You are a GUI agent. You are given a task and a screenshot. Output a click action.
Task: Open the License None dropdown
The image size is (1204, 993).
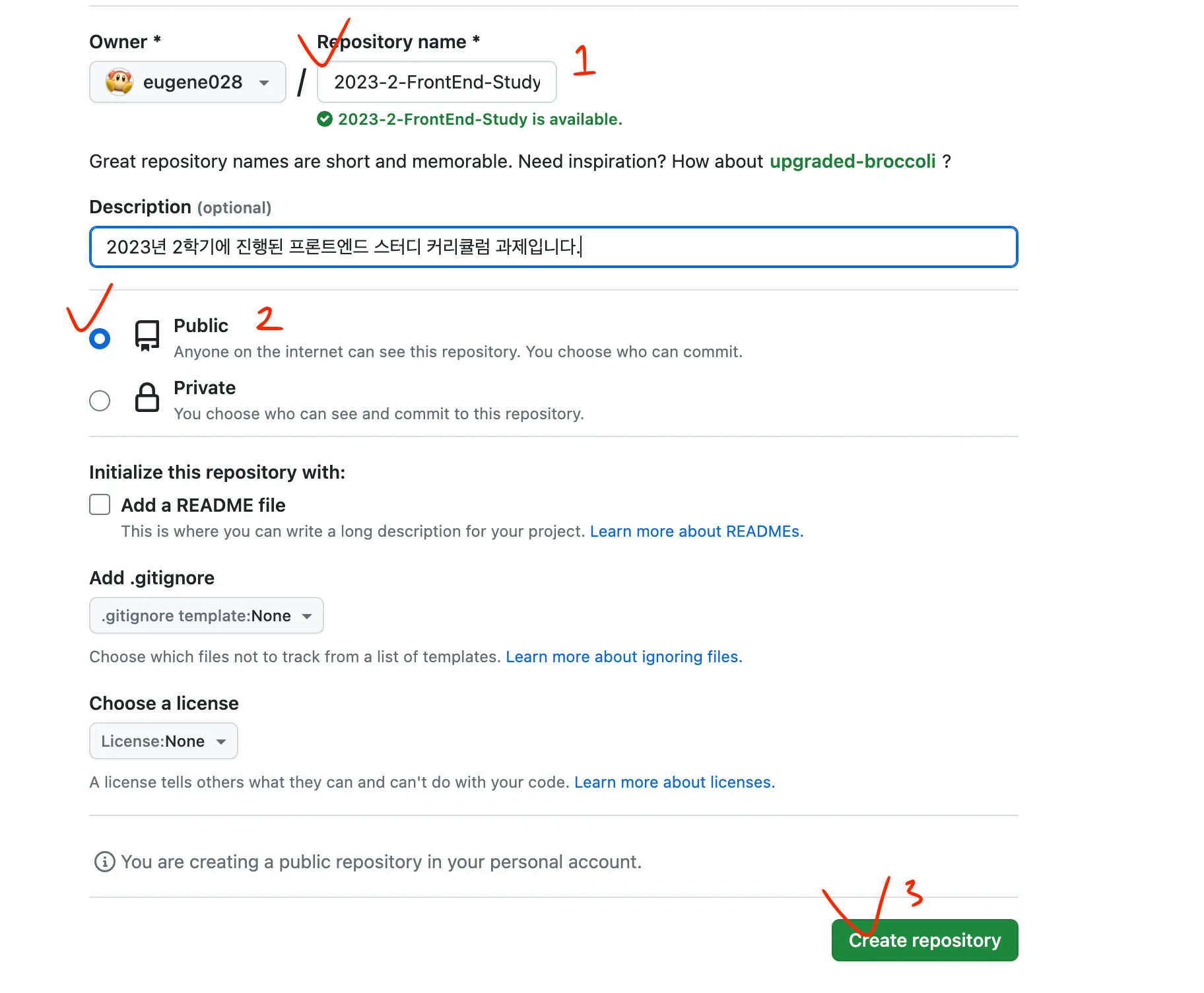(163, 741)
